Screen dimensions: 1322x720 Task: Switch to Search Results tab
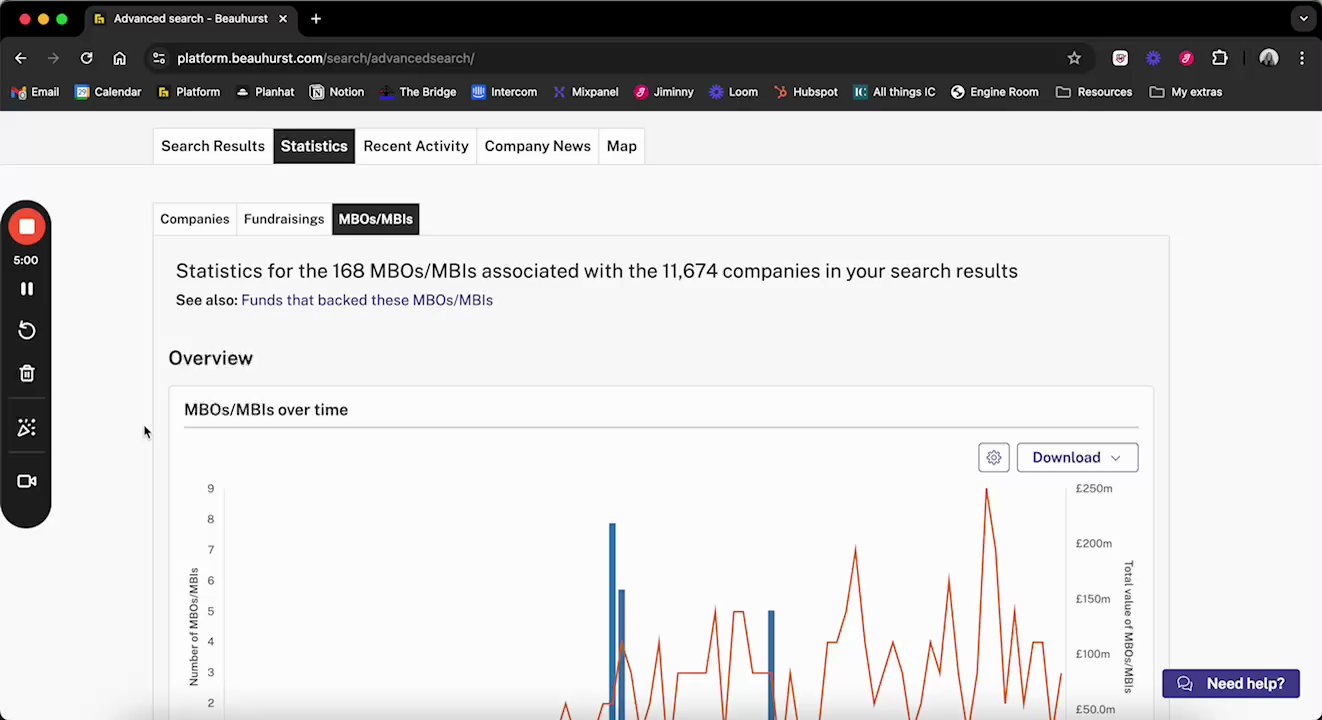(x=213, y=146)
